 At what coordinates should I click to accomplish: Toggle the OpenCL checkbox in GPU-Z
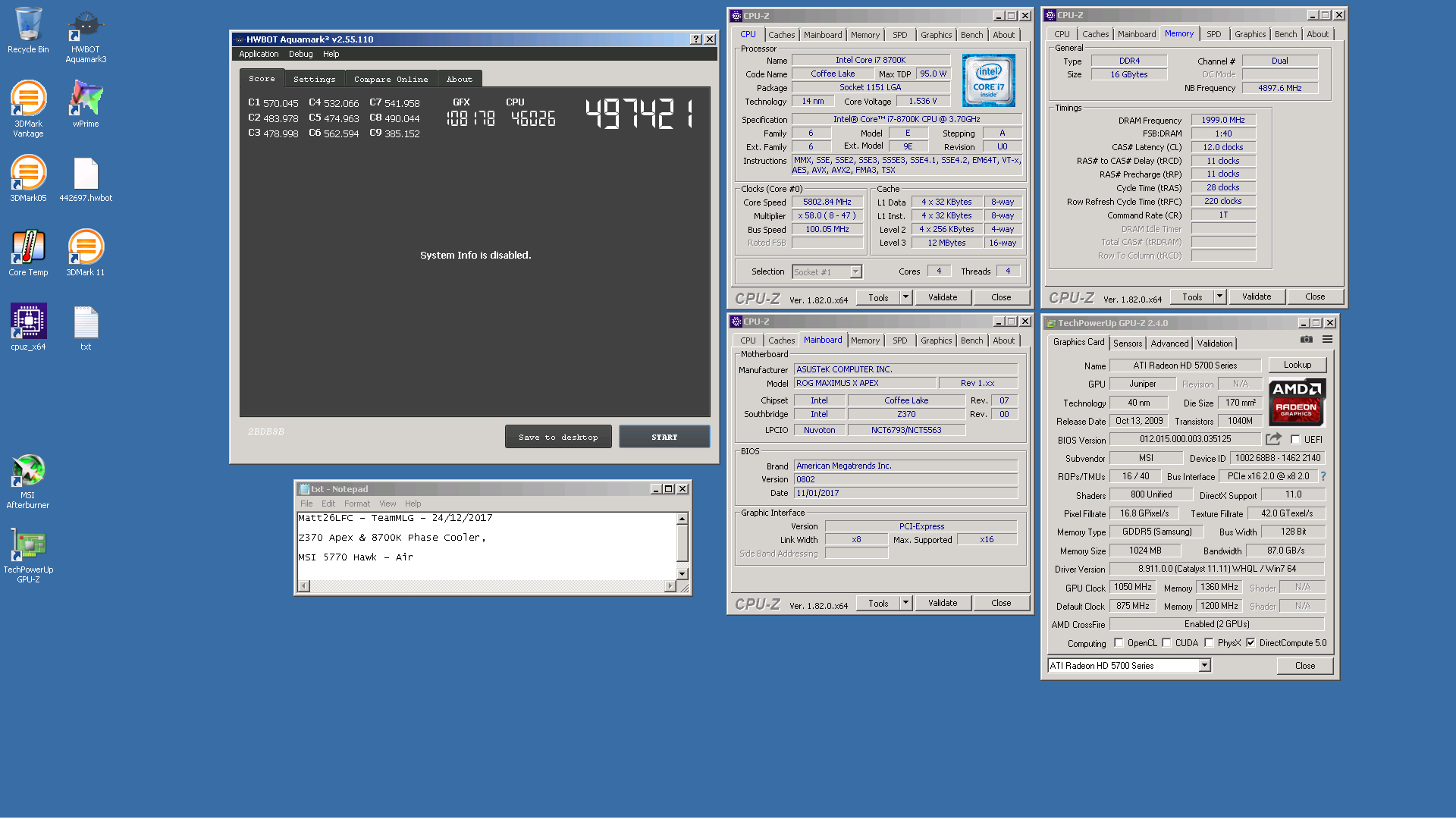pos(1119,642)
